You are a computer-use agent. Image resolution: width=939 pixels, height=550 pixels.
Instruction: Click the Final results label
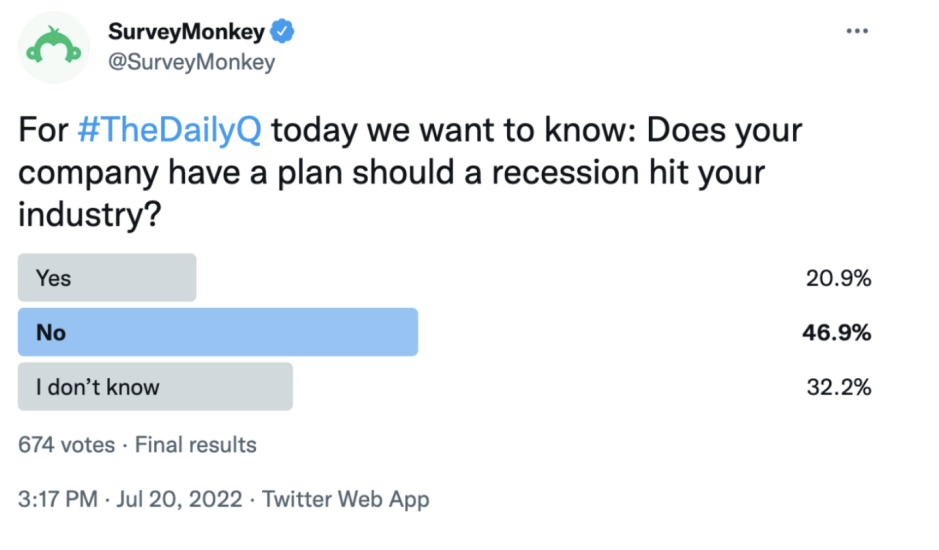(195, 445)
